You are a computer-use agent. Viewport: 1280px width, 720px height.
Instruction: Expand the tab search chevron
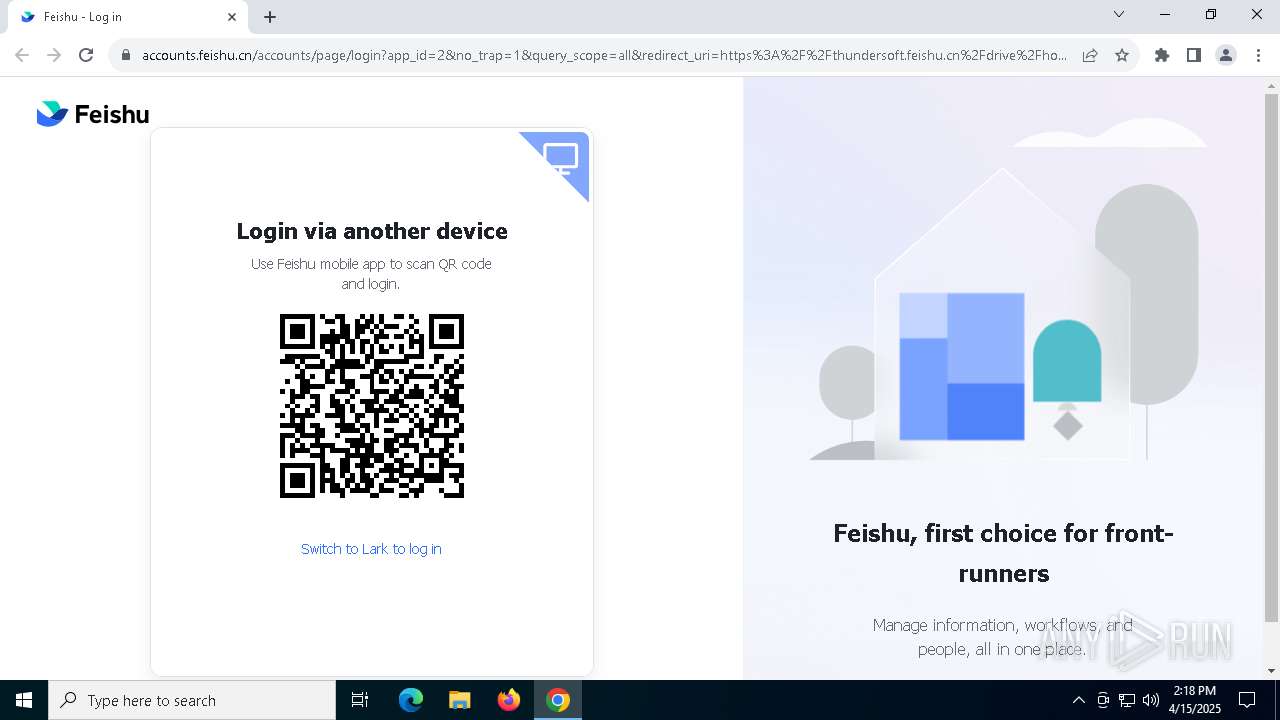(x=1119, y=15)
